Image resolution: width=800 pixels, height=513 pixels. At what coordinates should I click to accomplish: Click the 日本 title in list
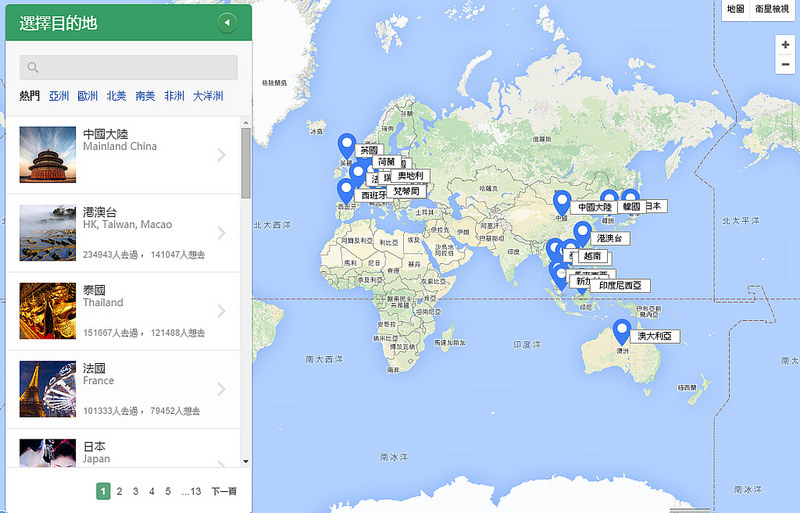94,447
